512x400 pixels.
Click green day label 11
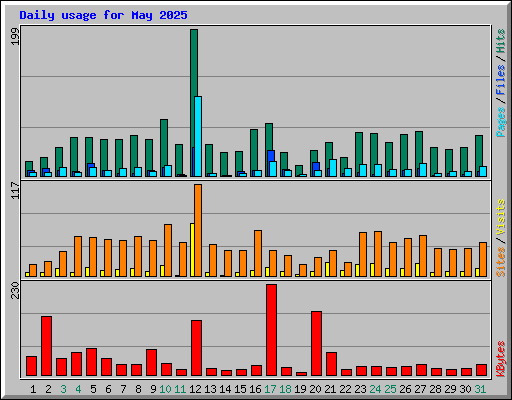(x=180, y=389)
